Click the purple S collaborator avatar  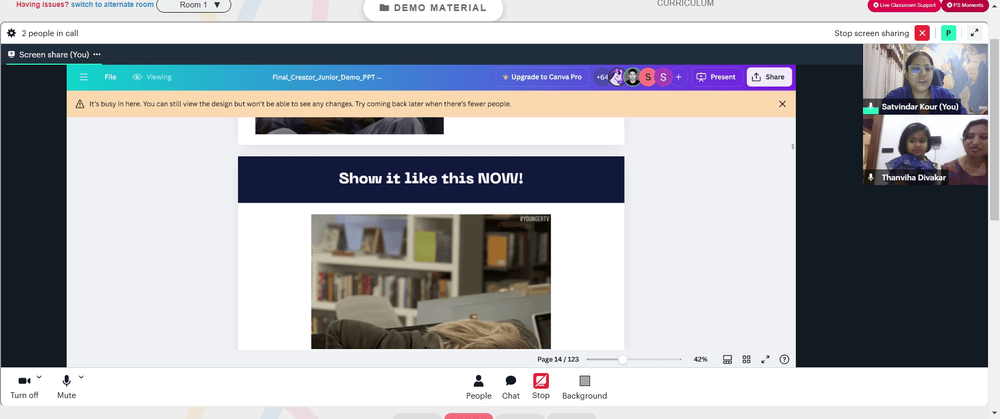(x=663, y=77)
